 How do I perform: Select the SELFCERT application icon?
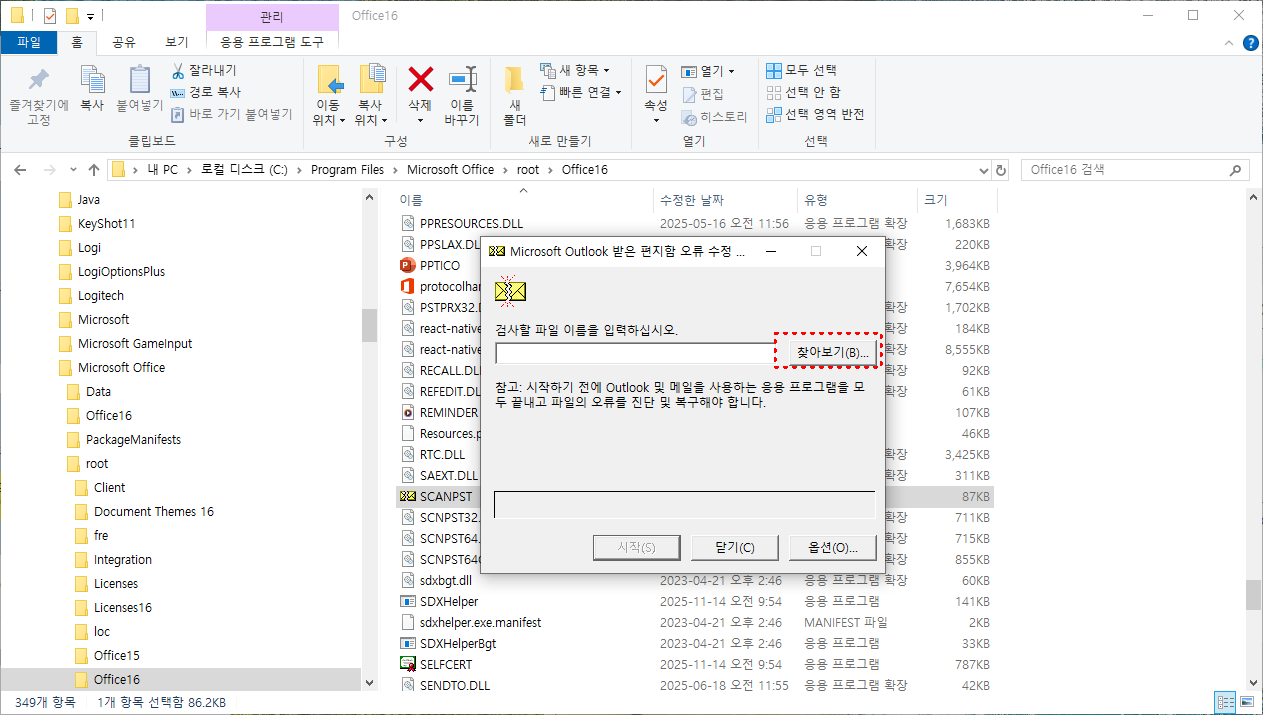(x=407, y=664)
